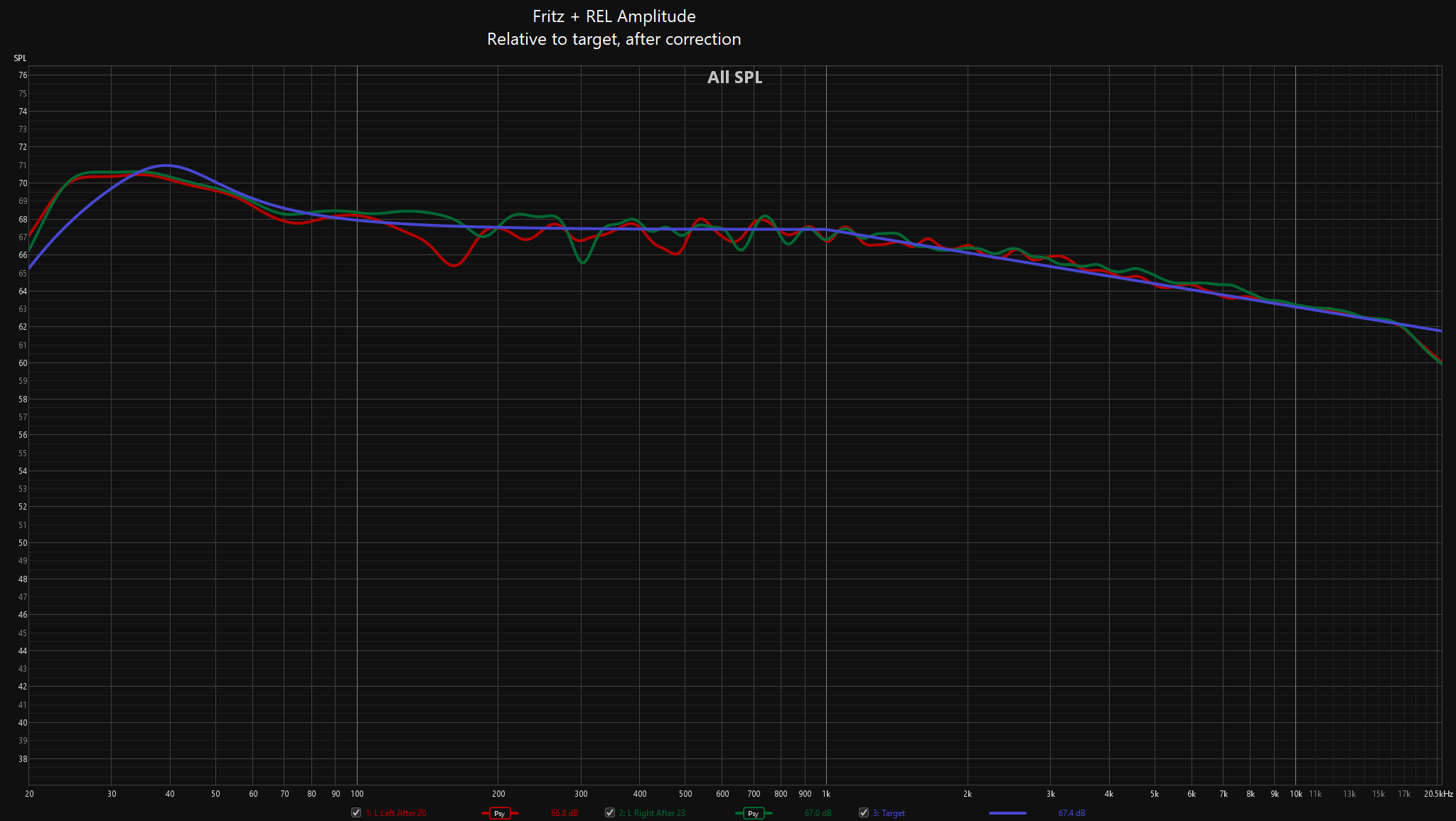Click the 1k frequency axis label
1456x821 pixels.
click(x=826, y=794)
